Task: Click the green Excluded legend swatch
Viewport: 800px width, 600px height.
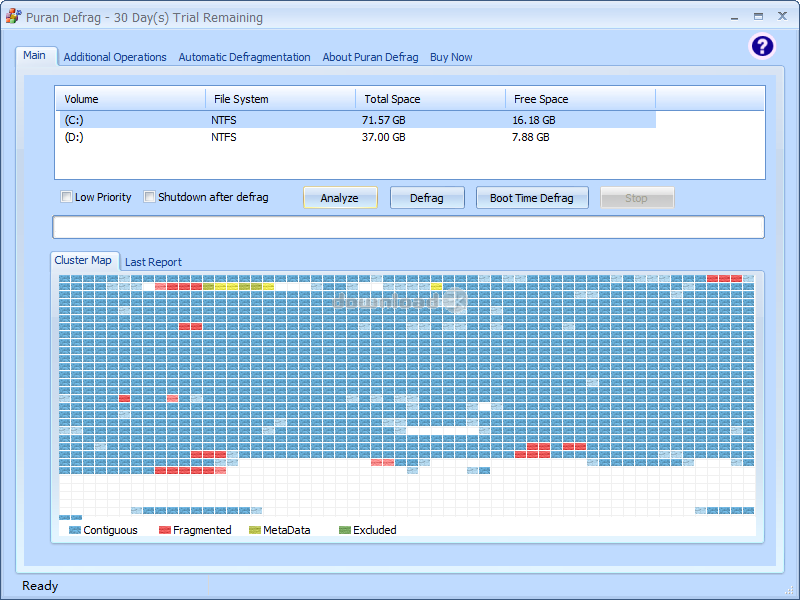Action: 345,530
